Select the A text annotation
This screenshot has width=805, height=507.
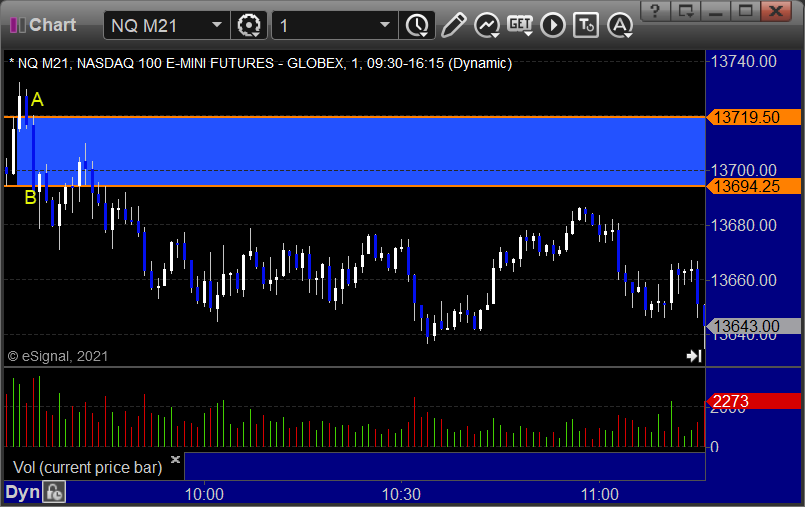click(37, 100)
